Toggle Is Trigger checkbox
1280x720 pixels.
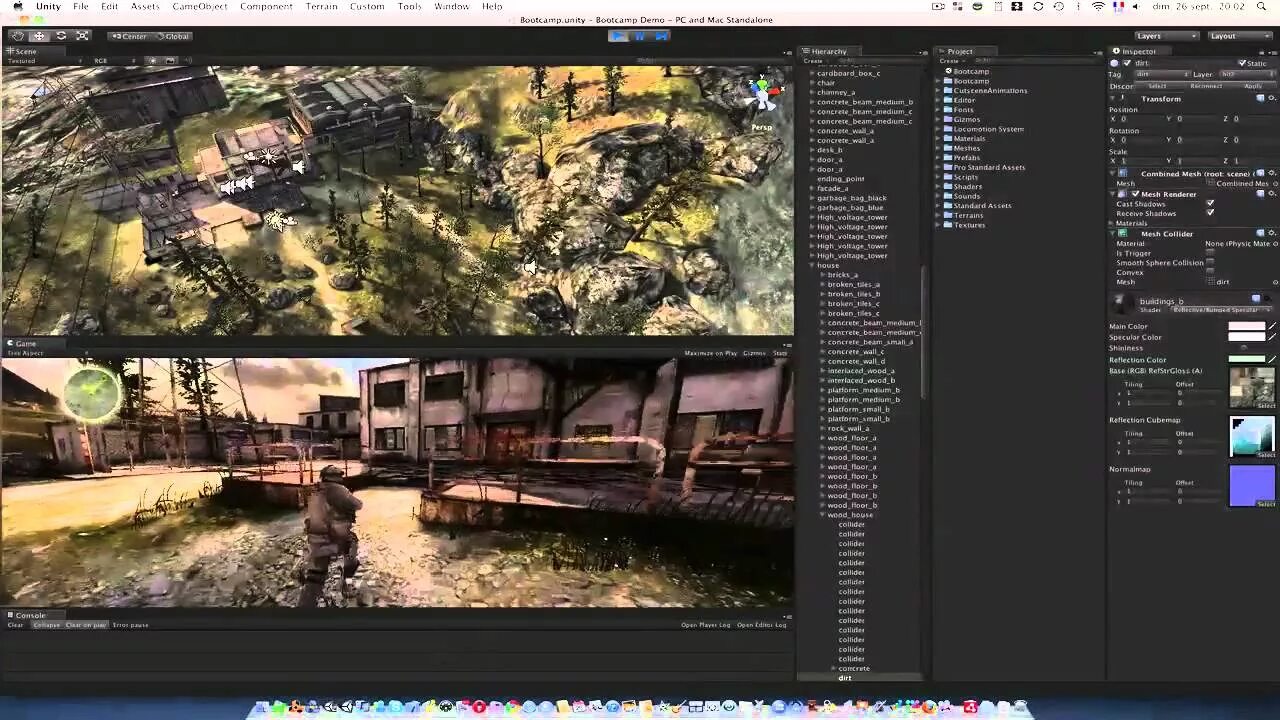pos(1210,253)
